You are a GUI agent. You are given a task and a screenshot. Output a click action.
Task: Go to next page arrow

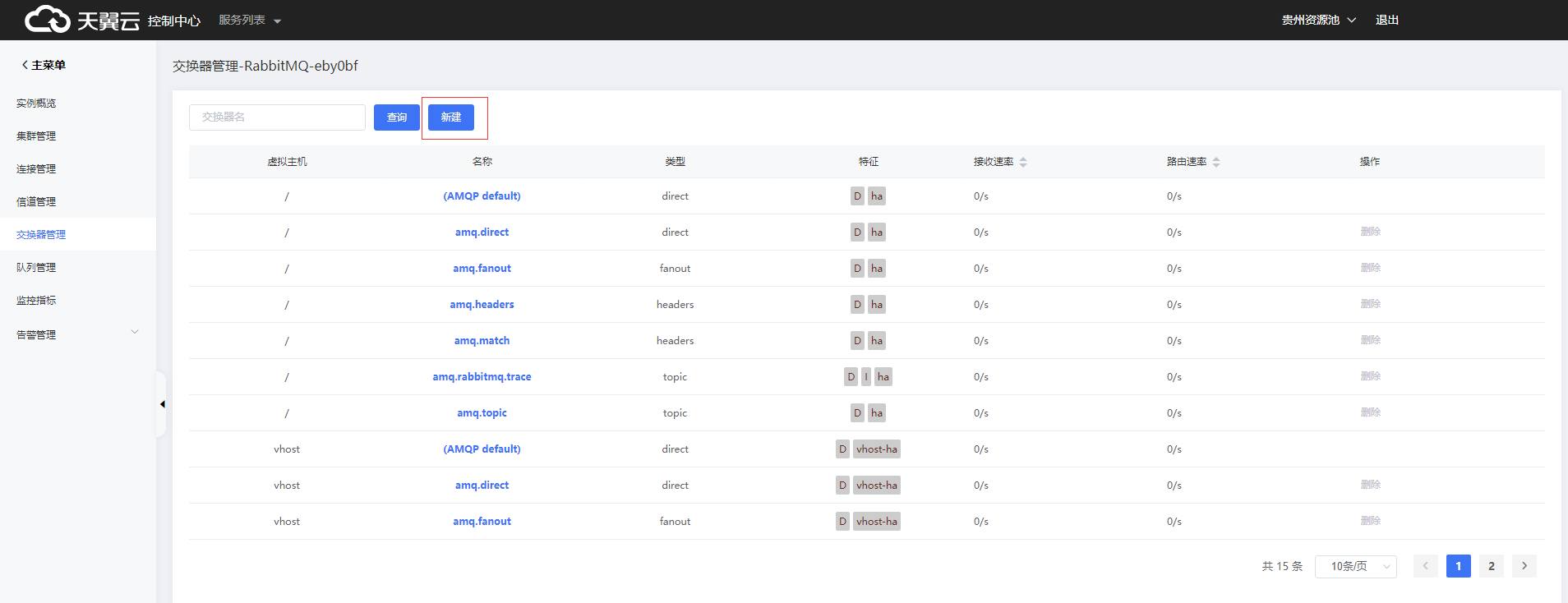(x=1524, y=566)
